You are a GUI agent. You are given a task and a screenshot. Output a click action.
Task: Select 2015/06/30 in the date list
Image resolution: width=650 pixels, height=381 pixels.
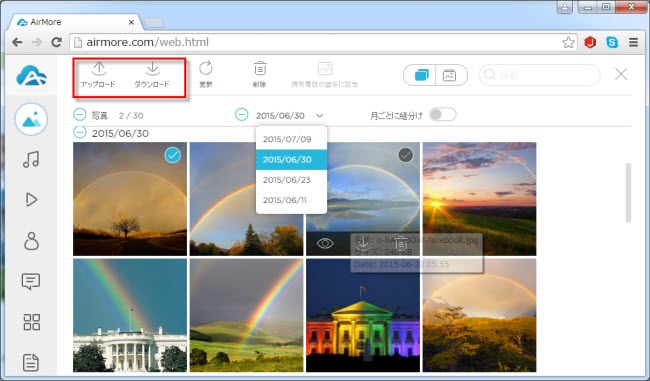click(291, 160)
